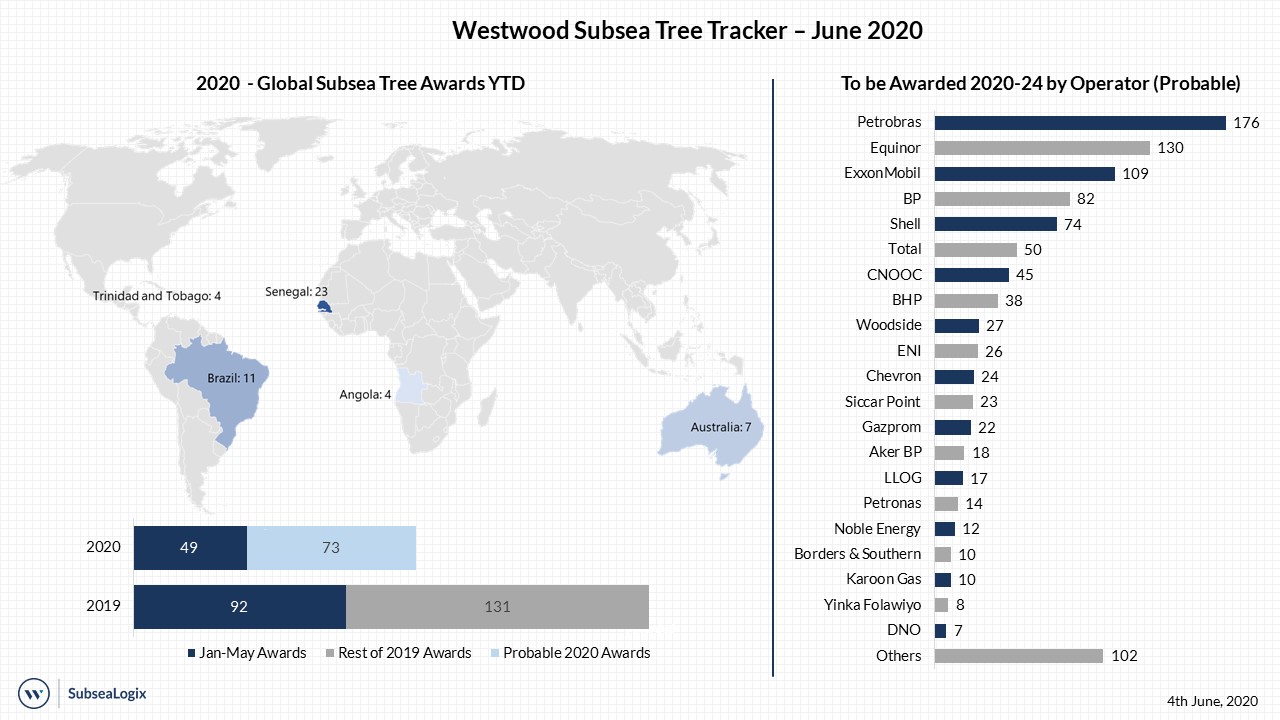Click the 2019 Jan-May segment showing 92
1280x720 pixels.
[240, 606]
